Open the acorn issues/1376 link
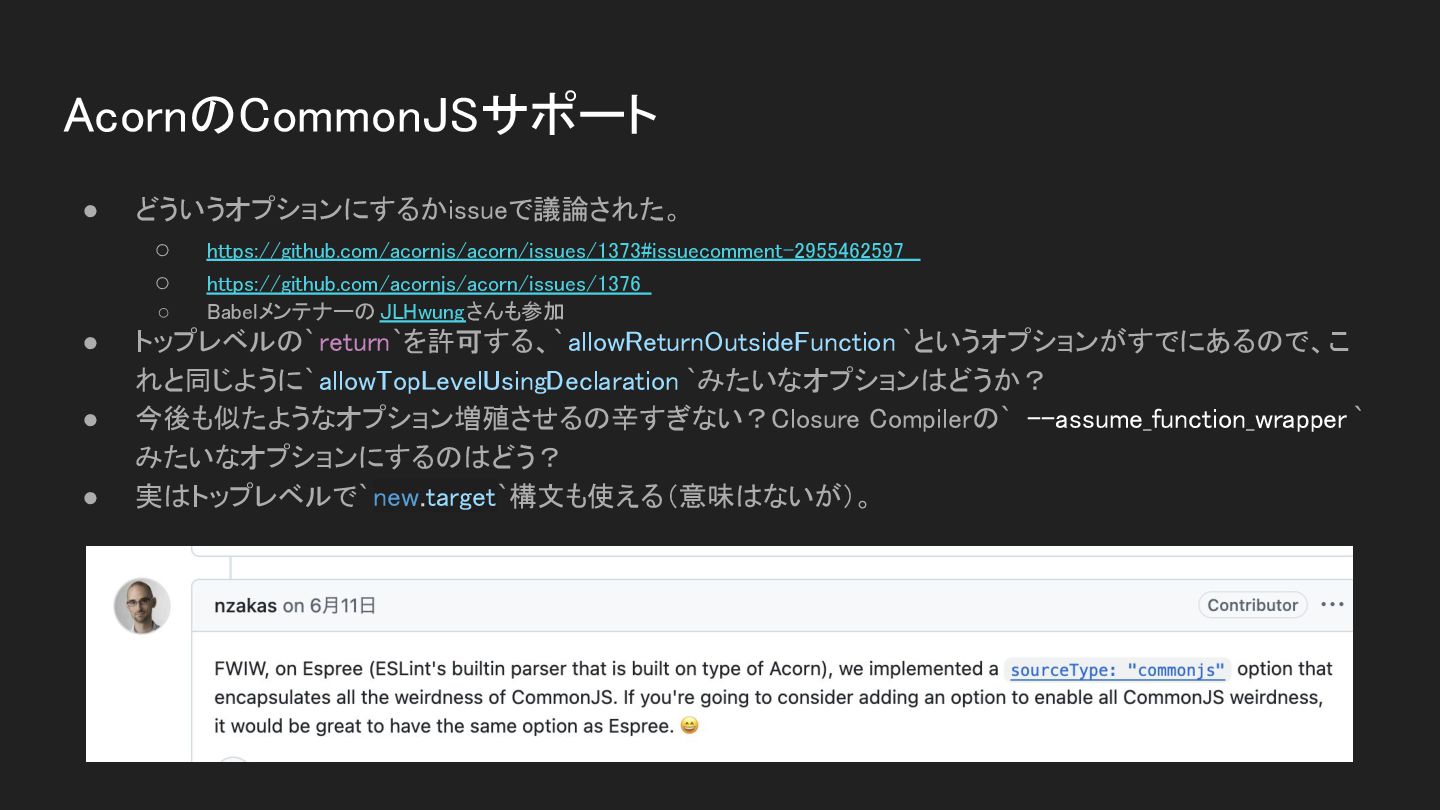Image resolution: width=1440 pixels, height=810 pixels. point(428,284)
